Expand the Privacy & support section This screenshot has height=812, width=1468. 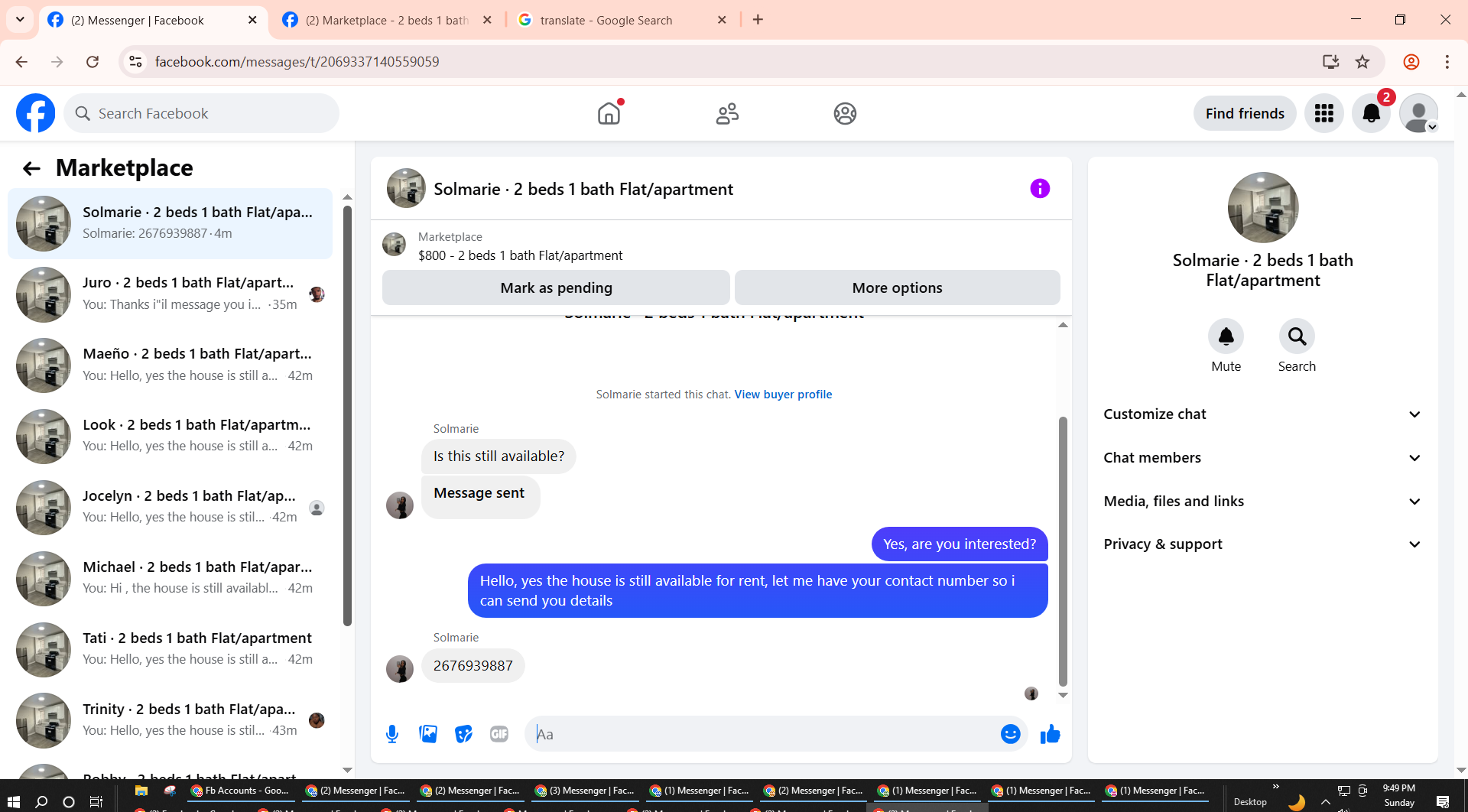(1262, 544)
